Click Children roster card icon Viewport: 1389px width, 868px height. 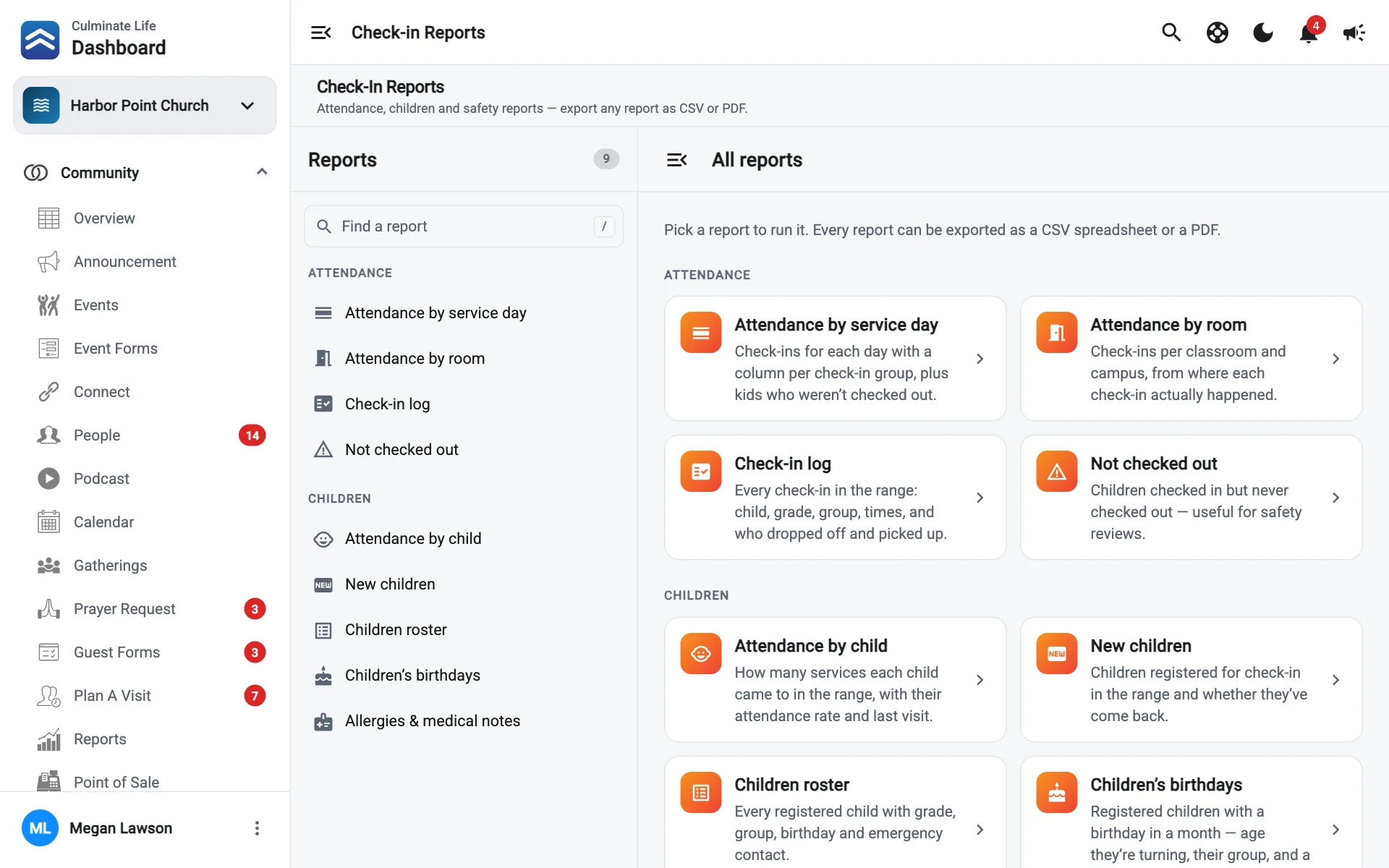tap(700, 793)
